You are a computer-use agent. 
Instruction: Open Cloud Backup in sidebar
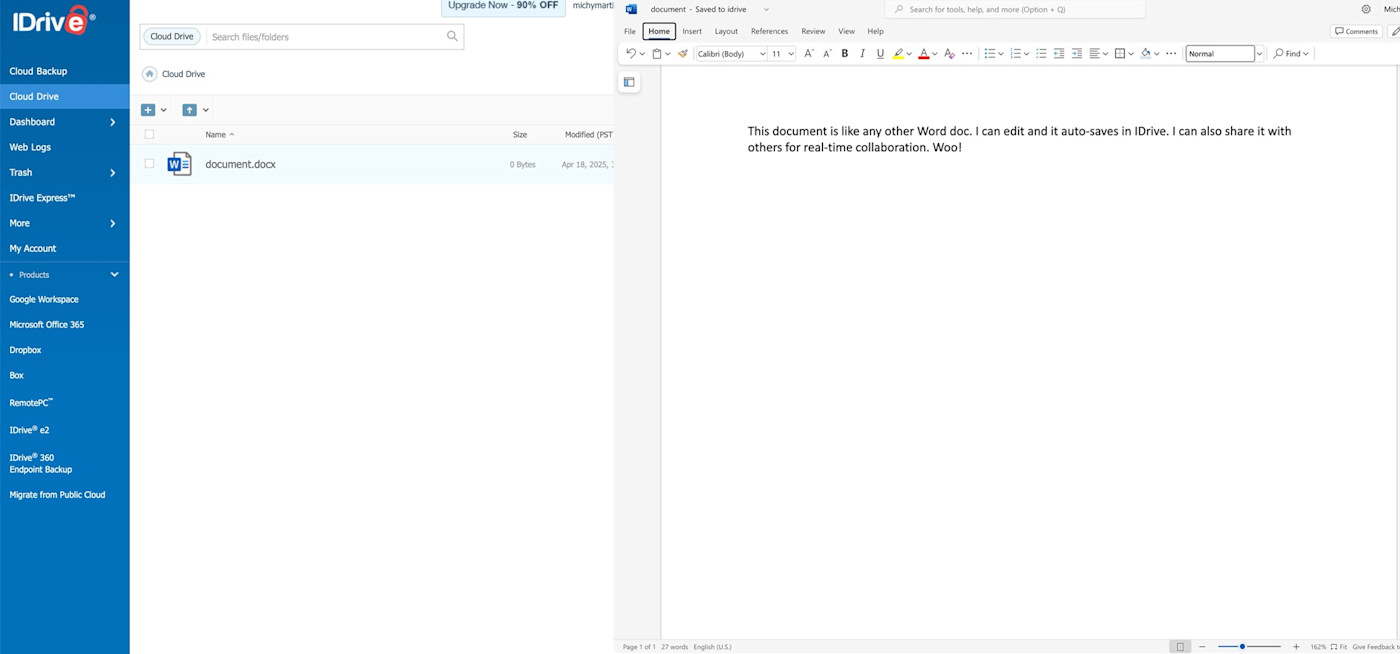[38, 71]
